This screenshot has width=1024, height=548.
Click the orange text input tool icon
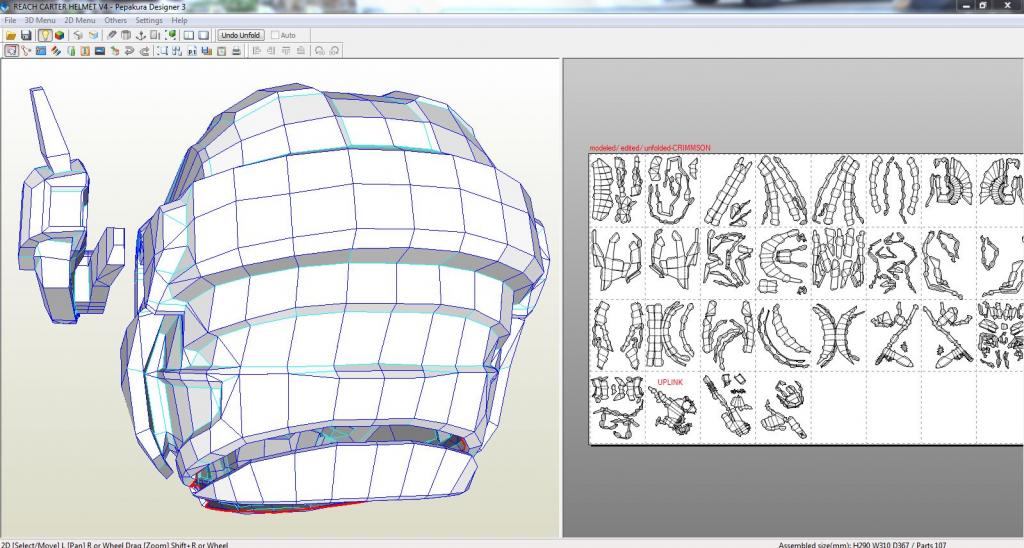click(x=85, y=50)
